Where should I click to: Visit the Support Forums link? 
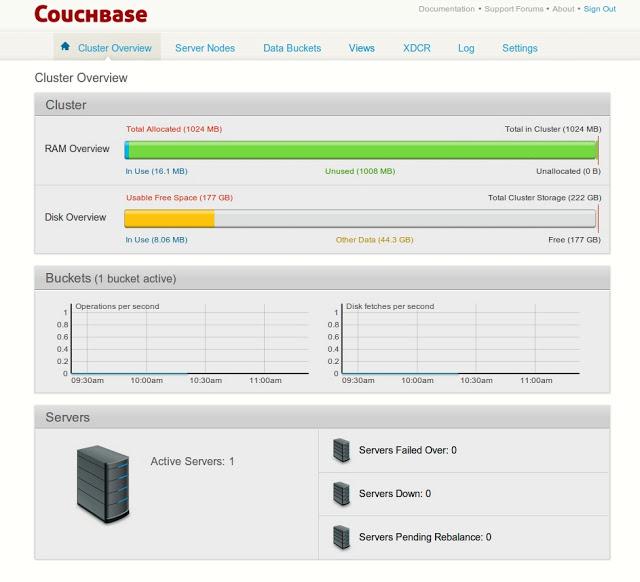(514, 9)
